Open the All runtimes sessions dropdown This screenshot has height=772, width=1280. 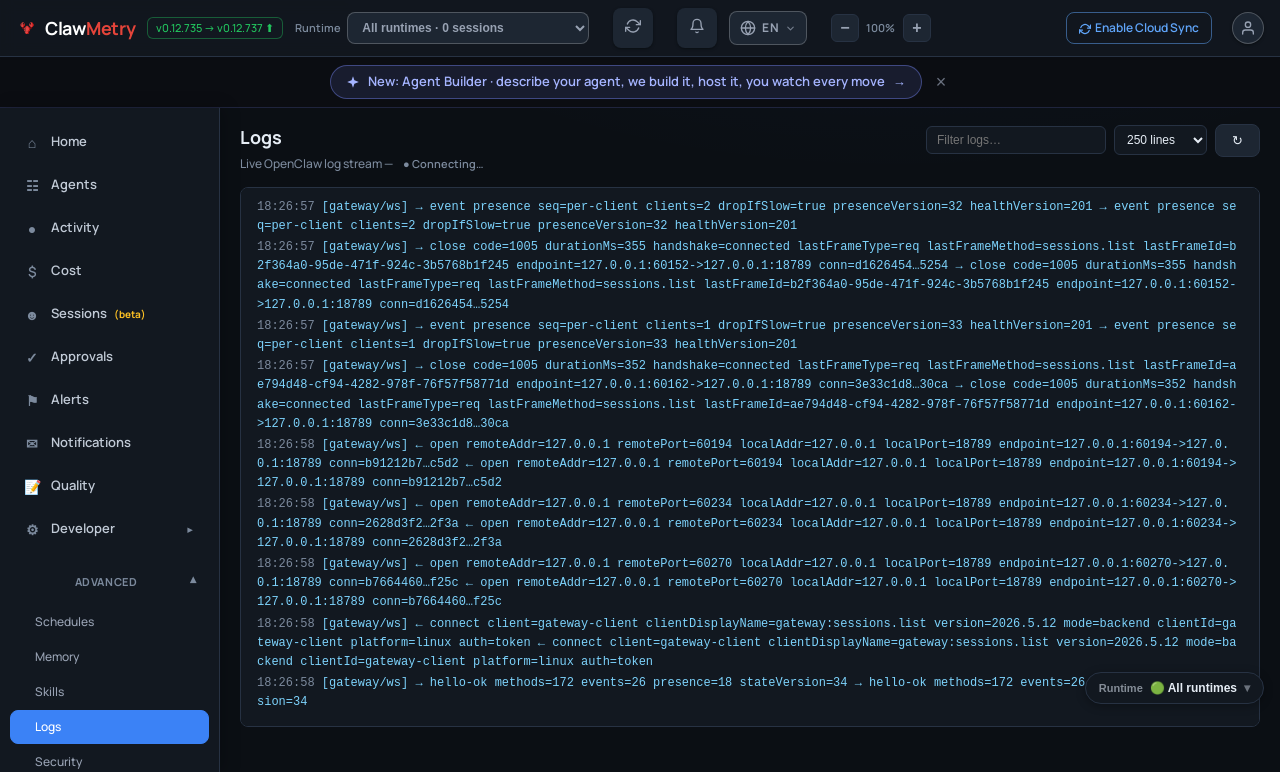(468, 28)
